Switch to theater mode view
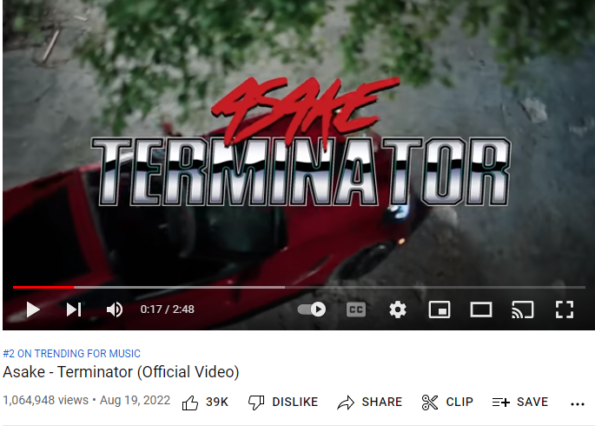 click(481, 310)
